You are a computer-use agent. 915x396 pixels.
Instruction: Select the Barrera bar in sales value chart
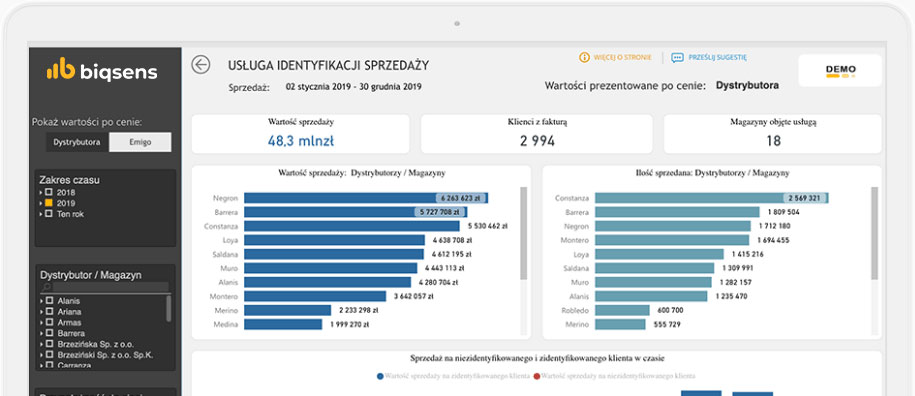click(355, 212)
